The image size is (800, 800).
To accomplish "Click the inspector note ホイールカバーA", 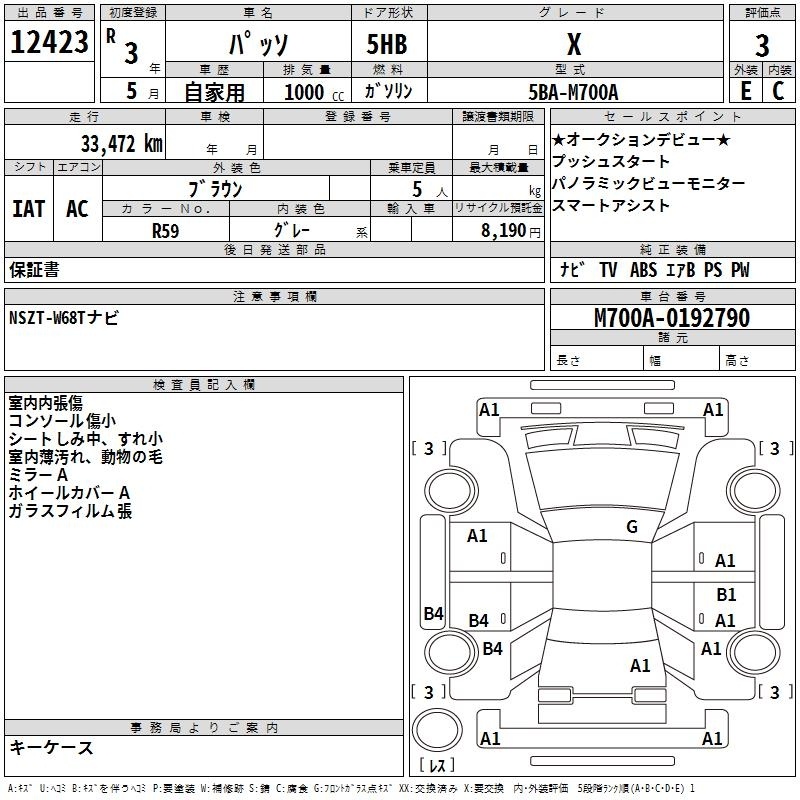I will (x=69, y=493).
